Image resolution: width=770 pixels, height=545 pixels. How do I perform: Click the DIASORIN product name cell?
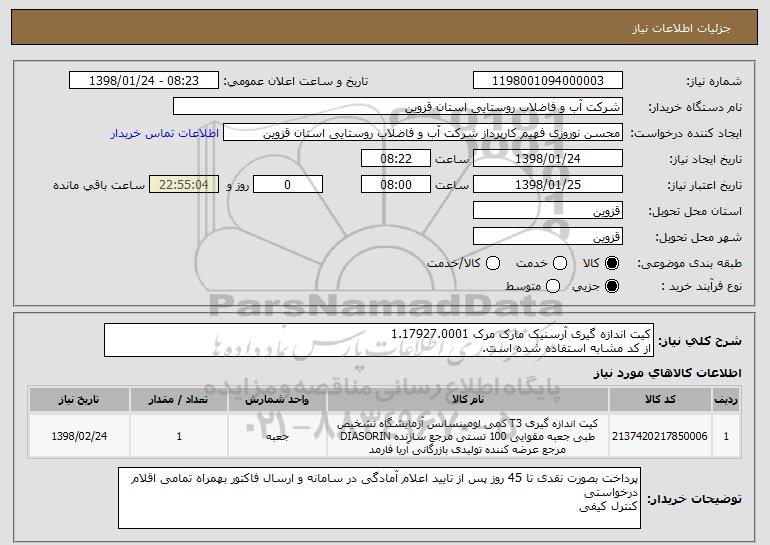pos(468,436)
